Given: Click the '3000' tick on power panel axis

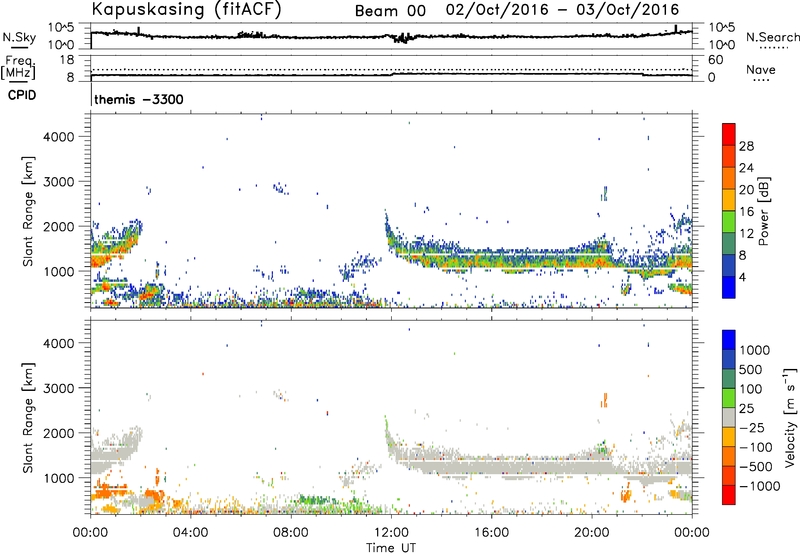Looking at the screenshot, I should click(x=59, y=182).
